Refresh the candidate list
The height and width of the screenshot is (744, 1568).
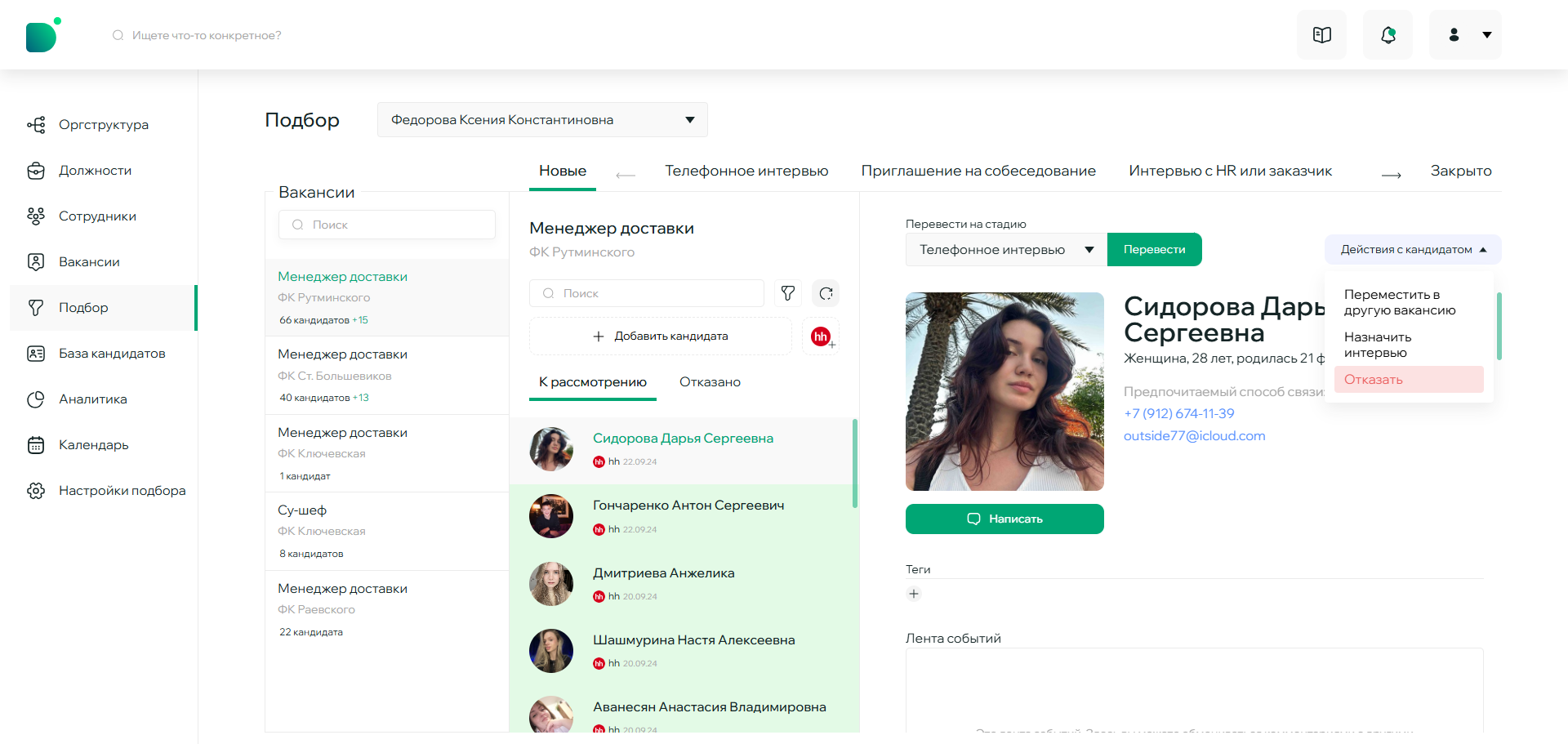pyautogui.click(x=826, y=293)
